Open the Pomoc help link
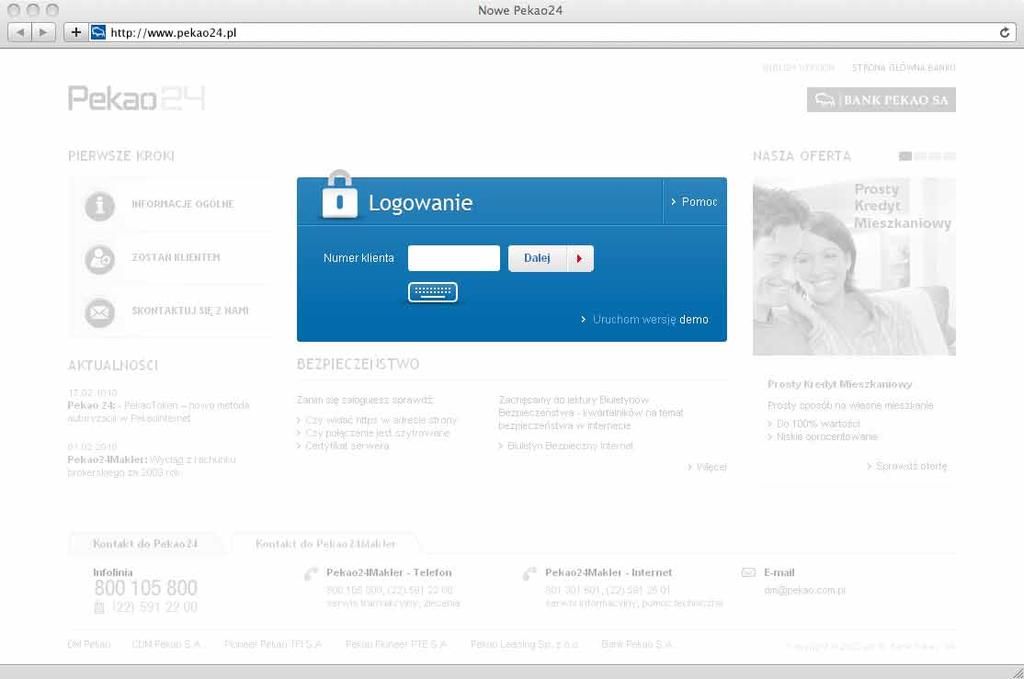1024x679 pixels. tap(694, 202)
